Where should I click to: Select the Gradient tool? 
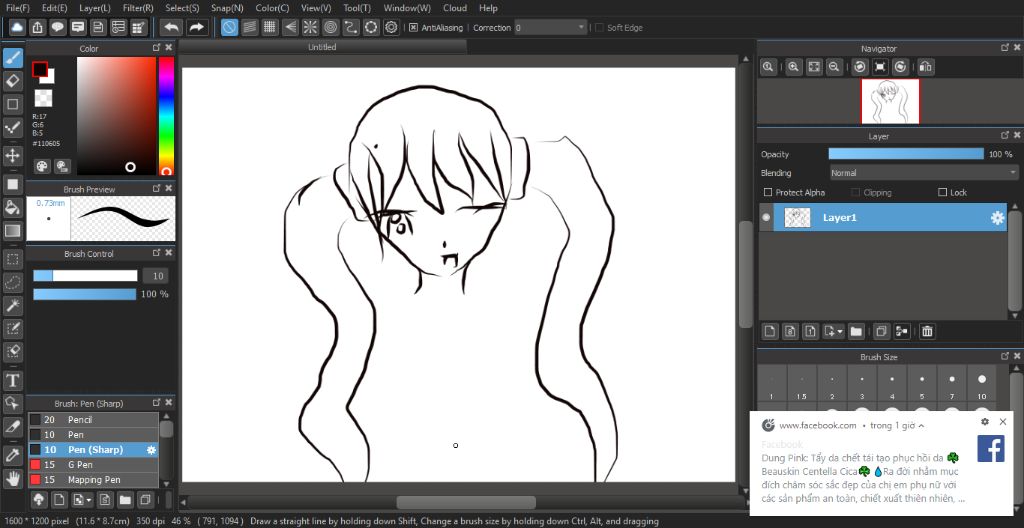[x=12, y=231]
